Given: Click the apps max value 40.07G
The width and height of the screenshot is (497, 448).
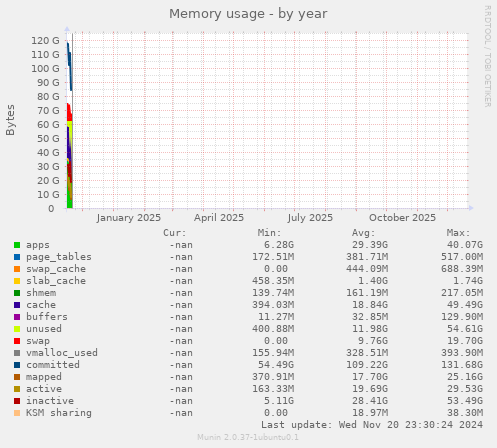Looking at the screenshot, I should tap(465, 245).
